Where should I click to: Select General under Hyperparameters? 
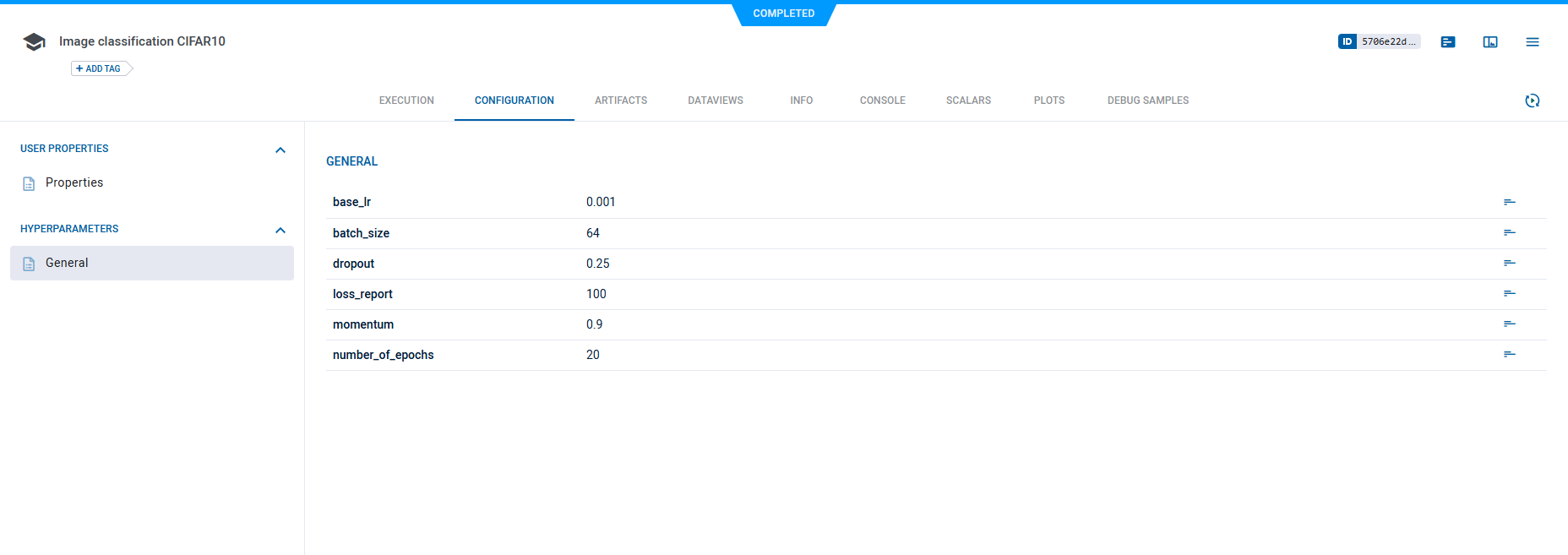point(67,263)
